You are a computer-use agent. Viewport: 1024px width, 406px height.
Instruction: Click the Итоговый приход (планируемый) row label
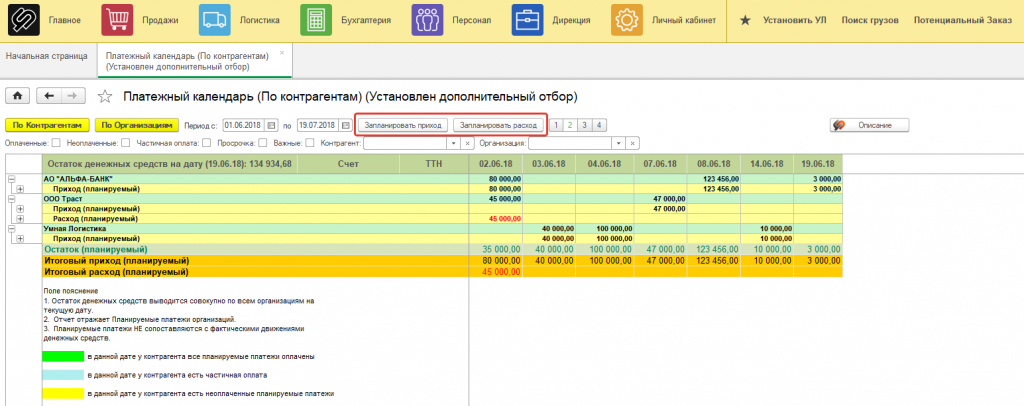pyautogui.click(x=116, y=260)
